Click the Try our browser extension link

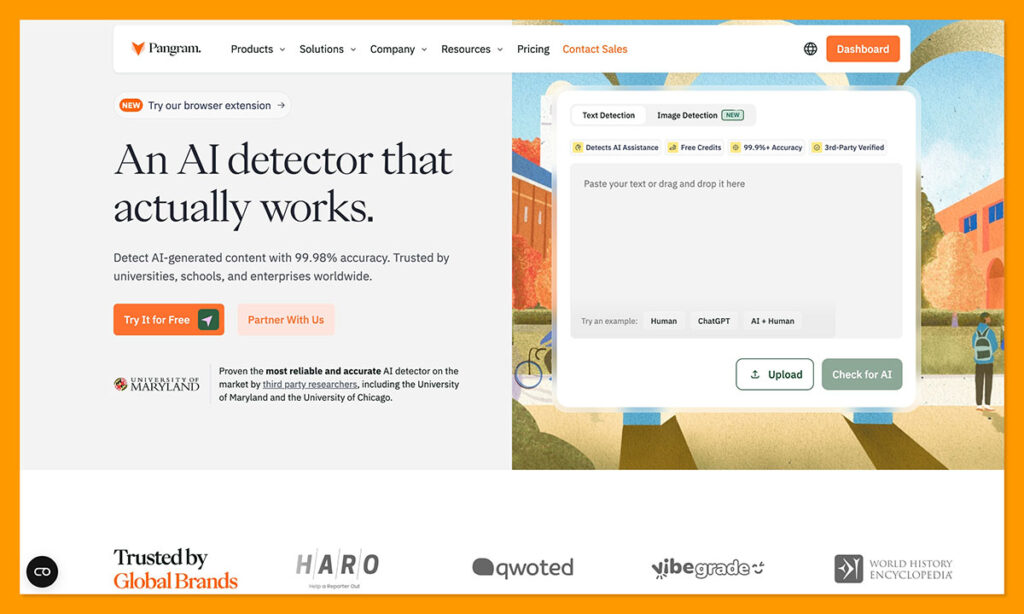click(202, 105)
